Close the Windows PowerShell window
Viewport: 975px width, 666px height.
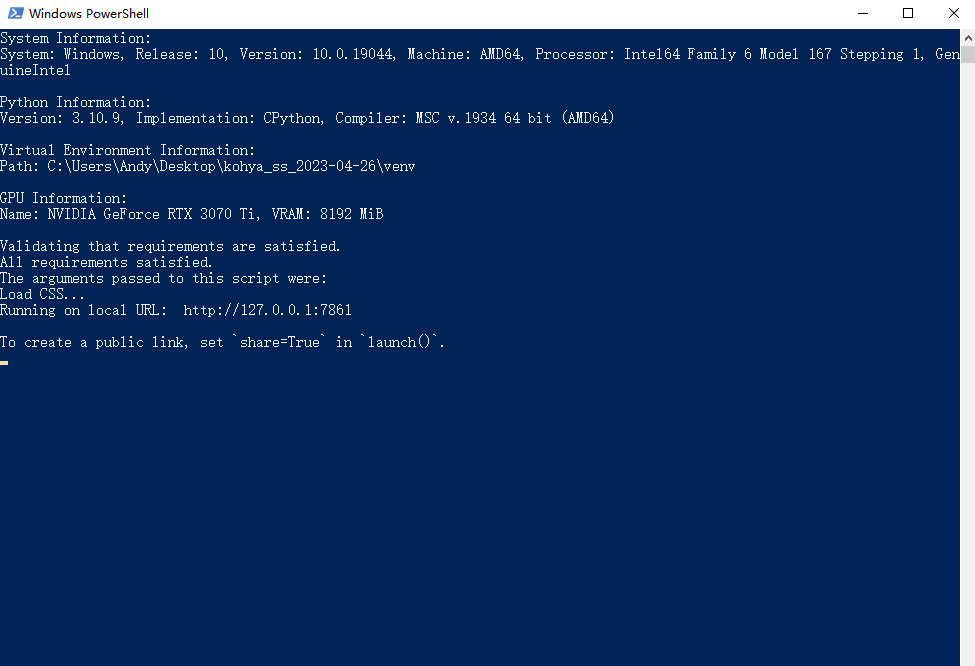tap(952, 14)
